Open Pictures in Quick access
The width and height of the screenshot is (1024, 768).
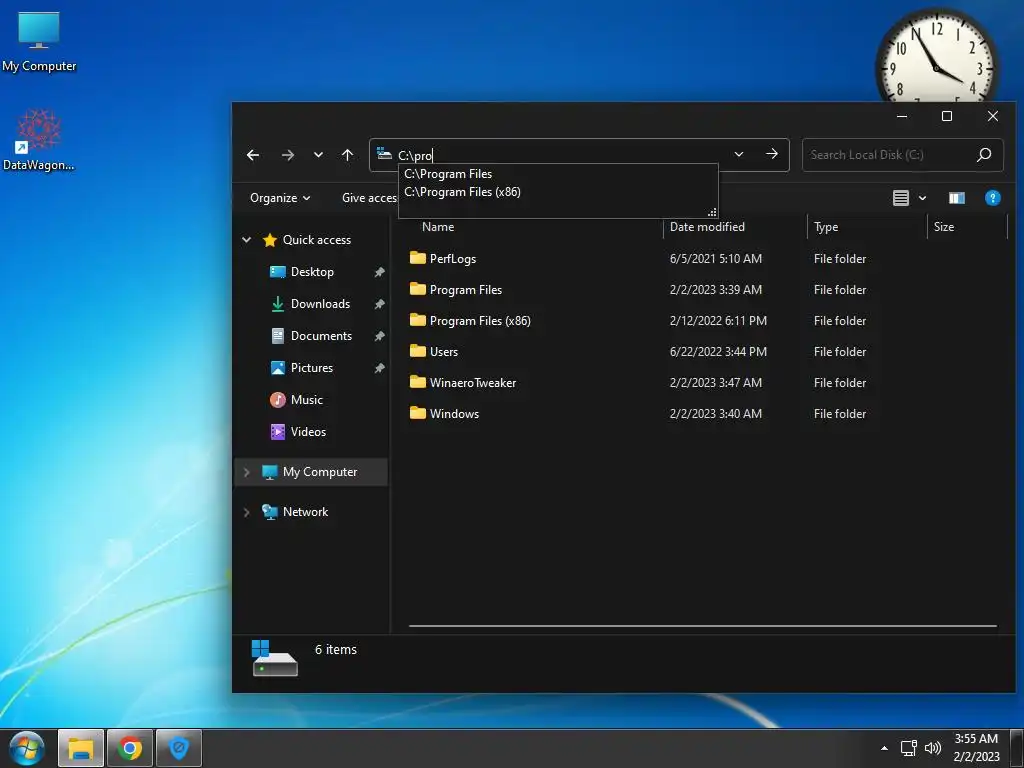312,368
